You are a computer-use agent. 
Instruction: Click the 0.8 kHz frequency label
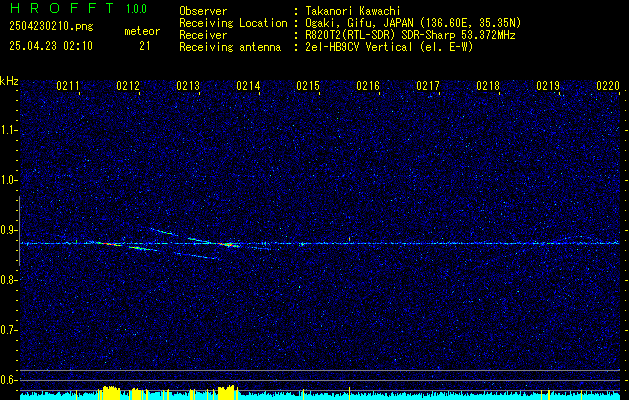8,280
